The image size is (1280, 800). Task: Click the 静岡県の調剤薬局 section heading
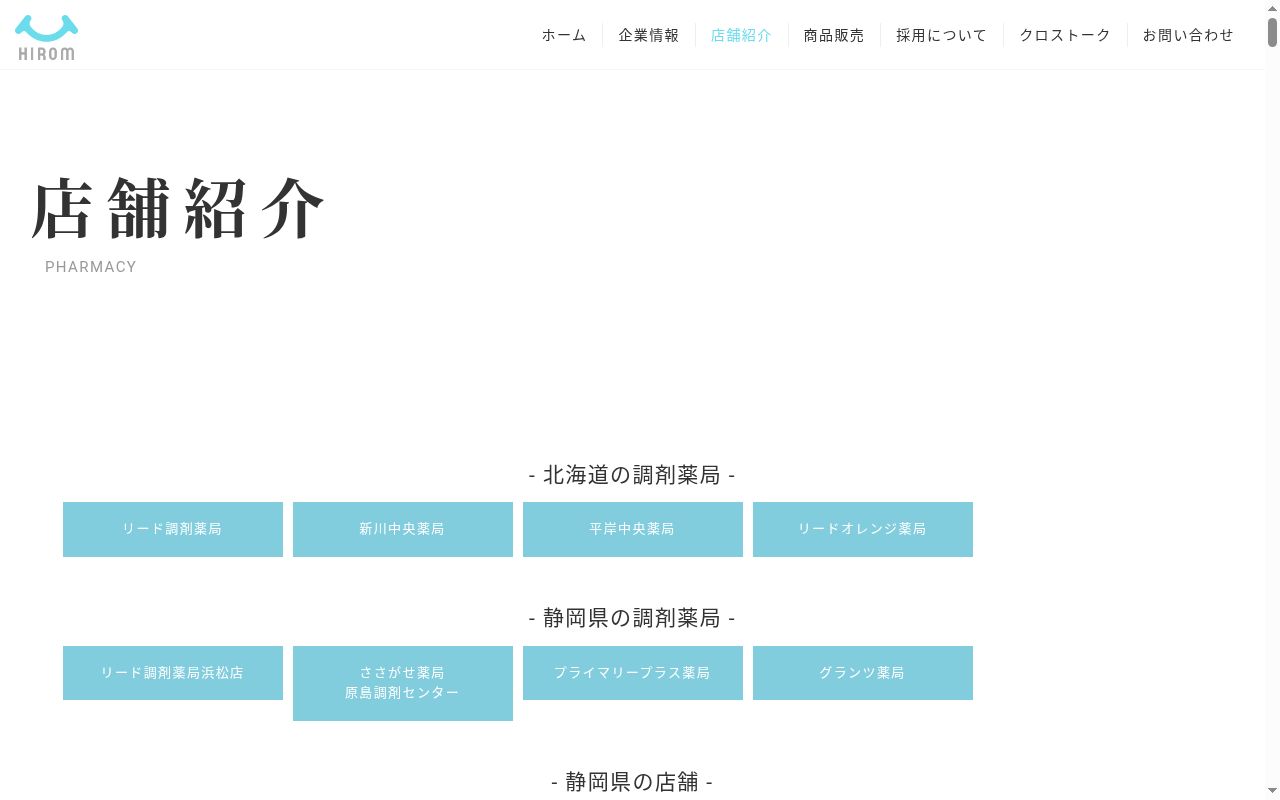[632, 618]
